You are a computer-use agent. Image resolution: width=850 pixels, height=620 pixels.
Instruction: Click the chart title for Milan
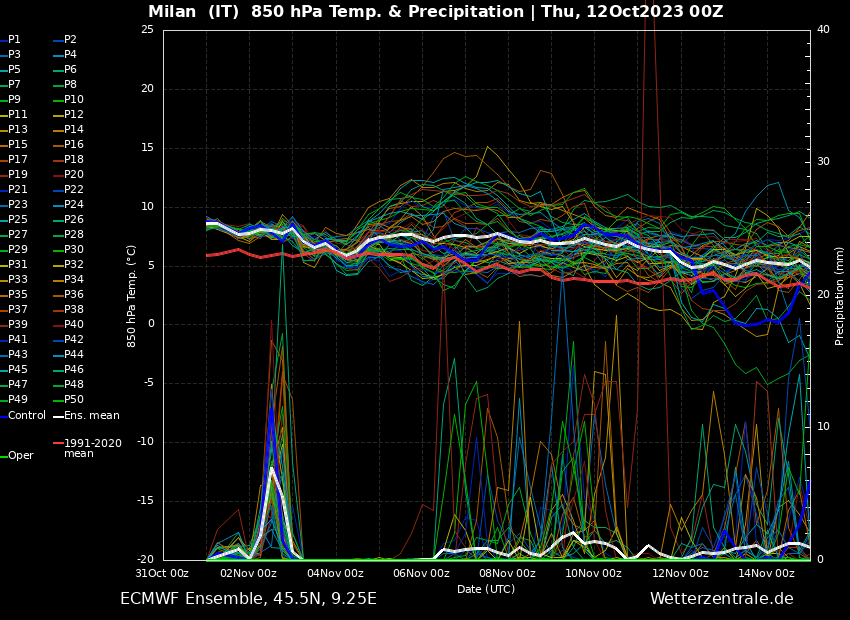pos(435,12)
